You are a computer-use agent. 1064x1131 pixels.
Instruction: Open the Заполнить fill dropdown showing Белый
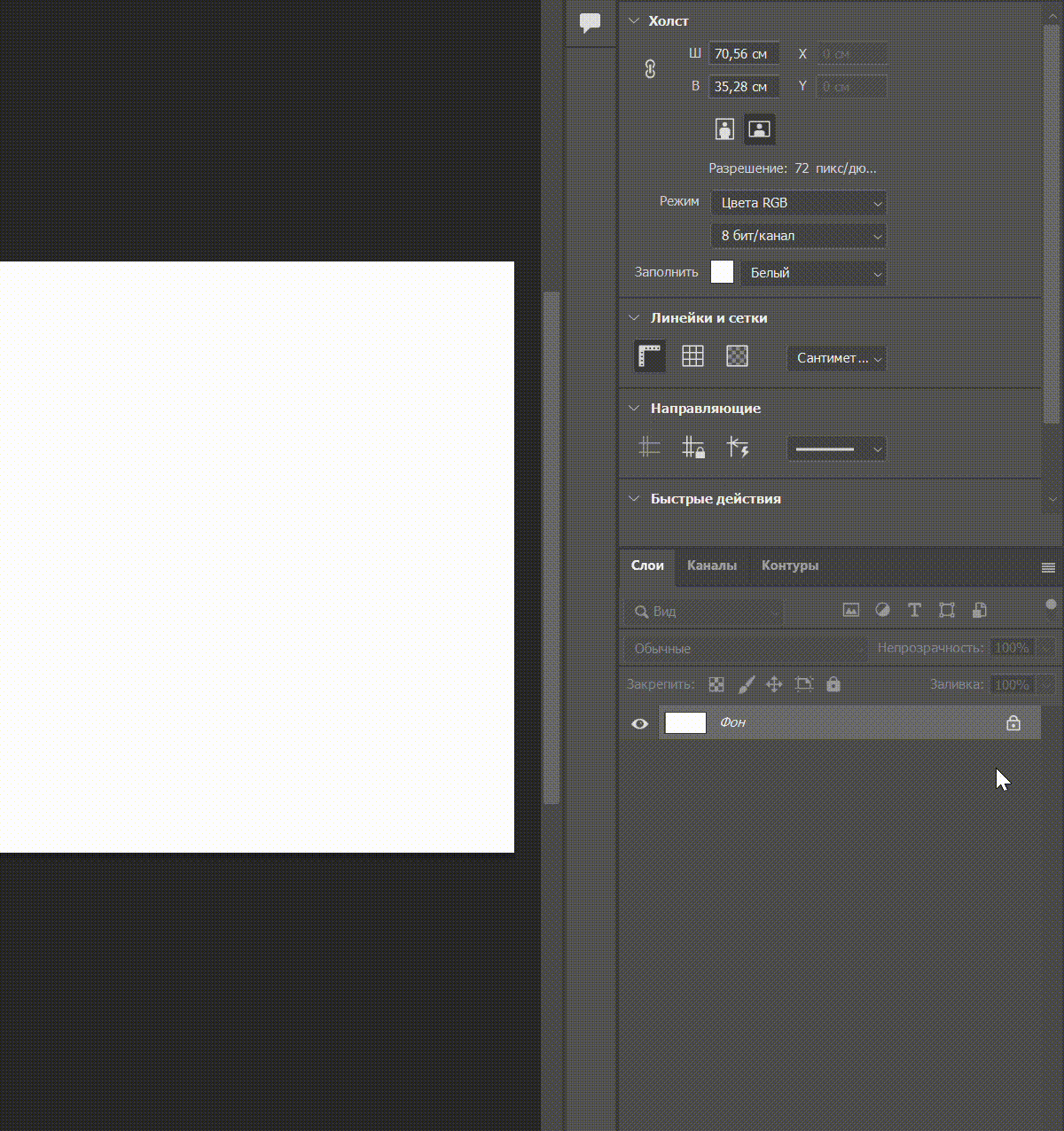coord(813,273)
